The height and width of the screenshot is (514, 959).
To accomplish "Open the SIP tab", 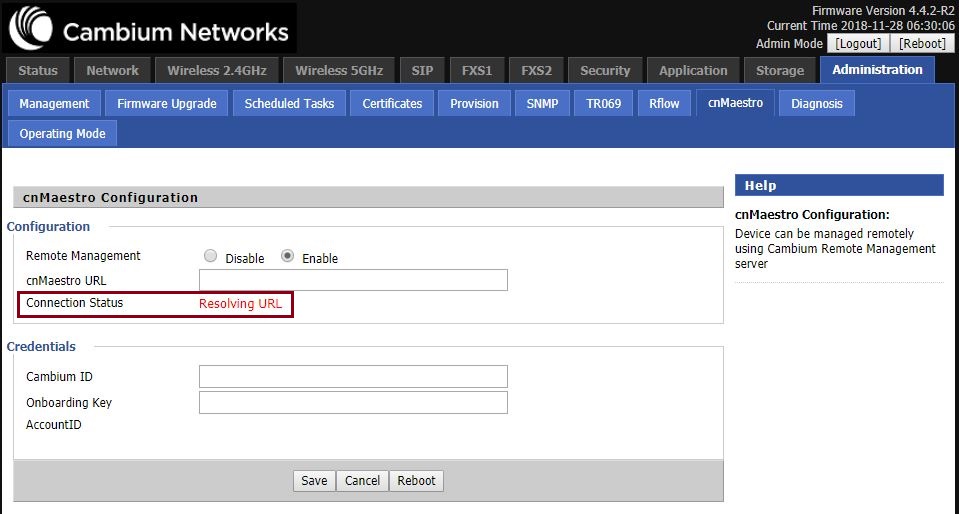I will (x=423, y=70).
